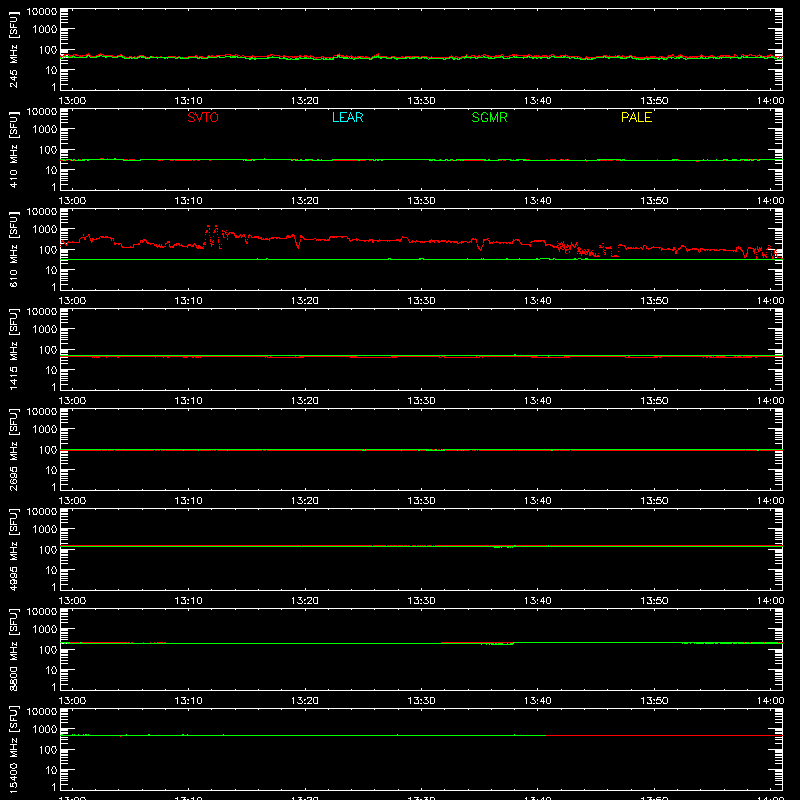Click 13:50 label beneath the 610 MHz panel
The height and width of the screenshot is (800, 800).
coord(654,301)
